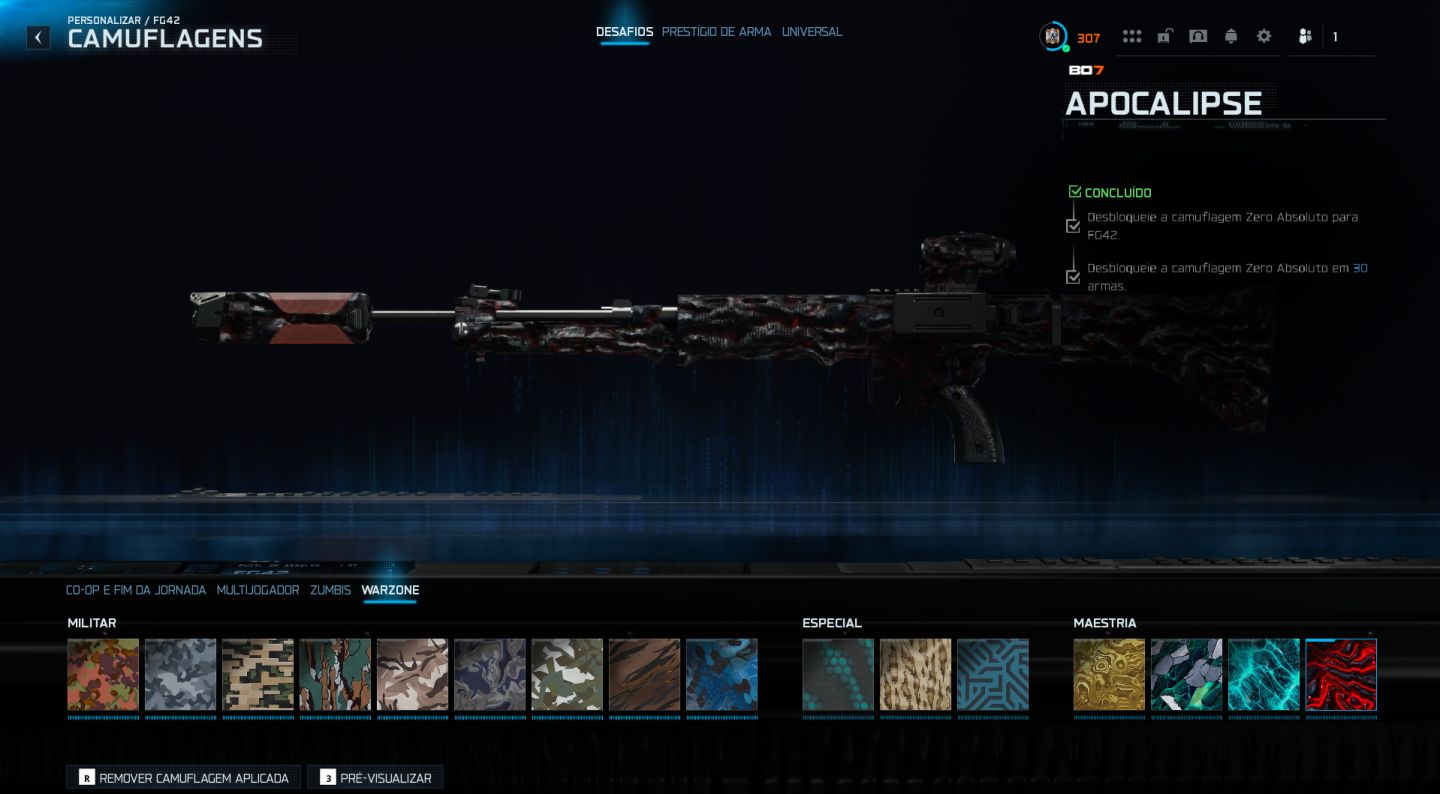The width and height of the screenshot is (1440, 794).
Task: Toggle the Zero Absoluto in 30 weapons checkbox
Action: coord(1073,277)
